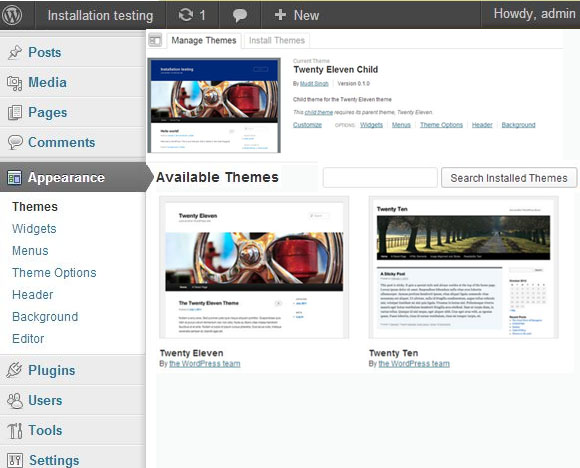Click the Twenty Eleven Child theme name

coord(335,70)
